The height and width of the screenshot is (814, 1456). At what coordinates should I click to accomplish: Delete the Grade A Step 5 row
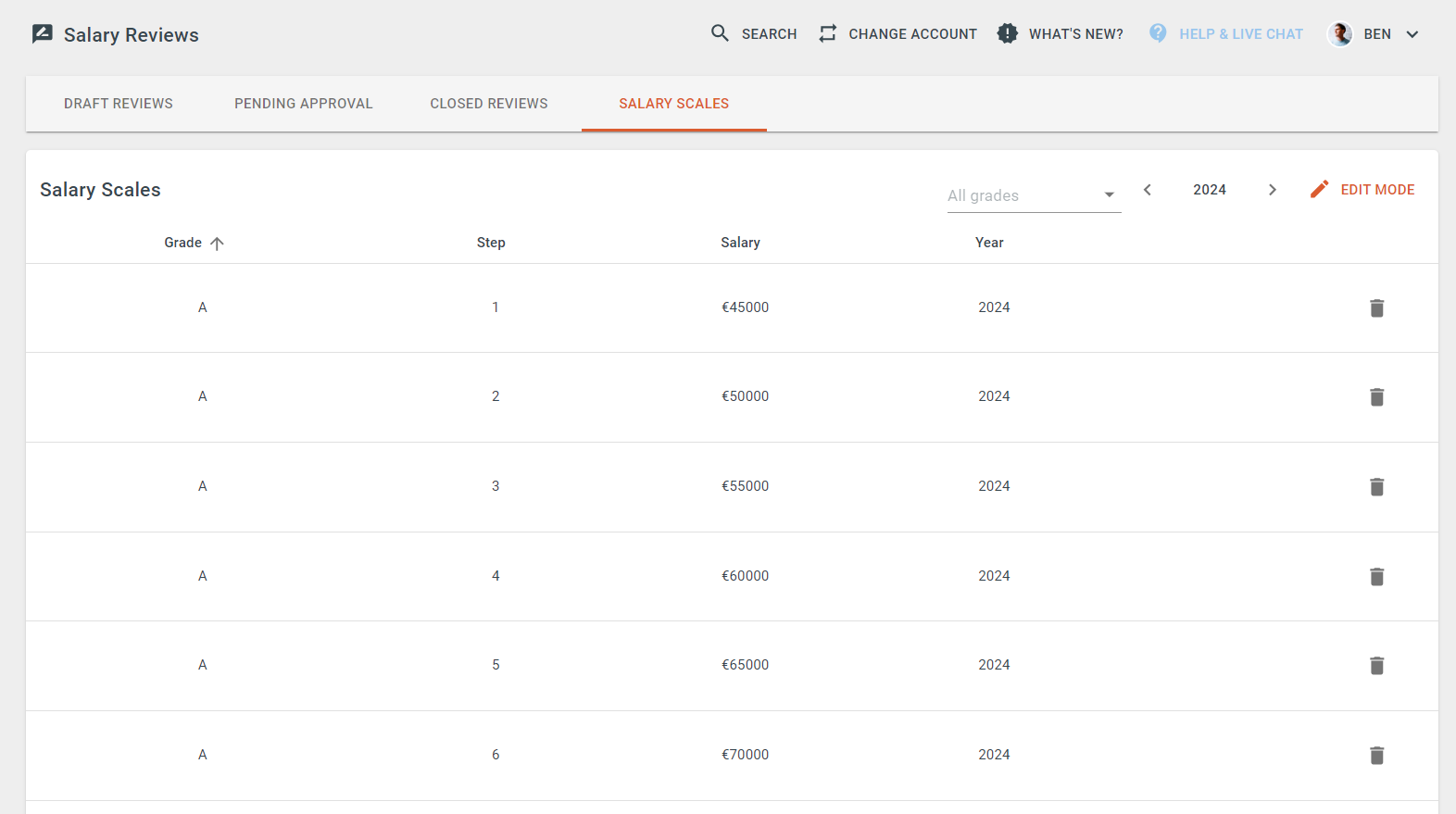pos(1377,666)
